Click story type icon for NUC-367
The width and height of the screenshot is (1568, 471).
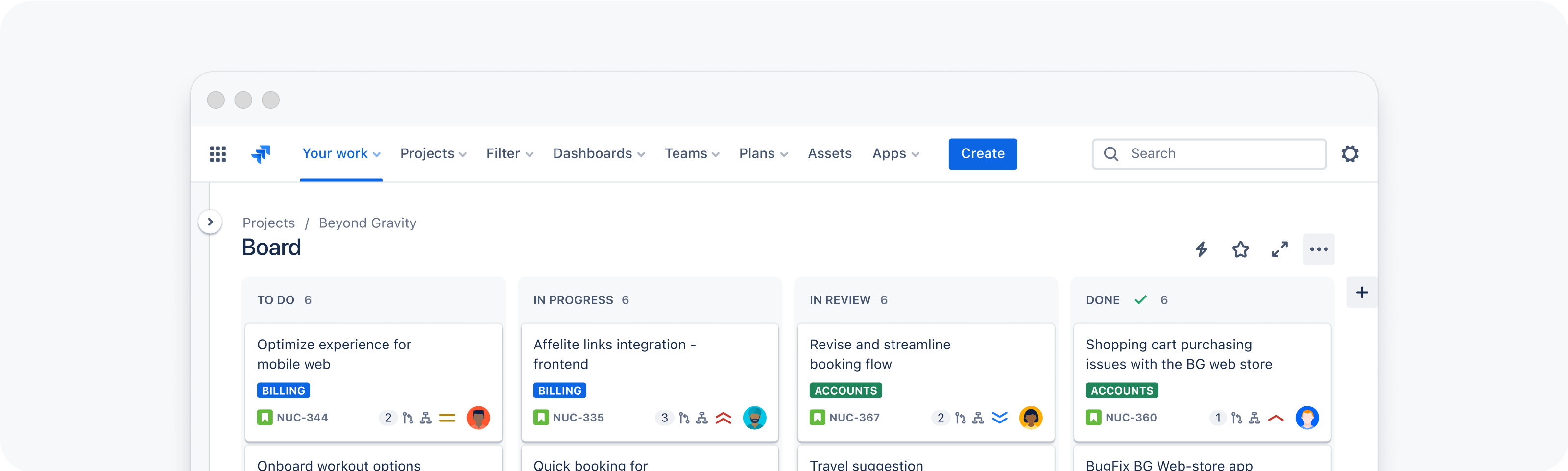click(x=818, y=418)
